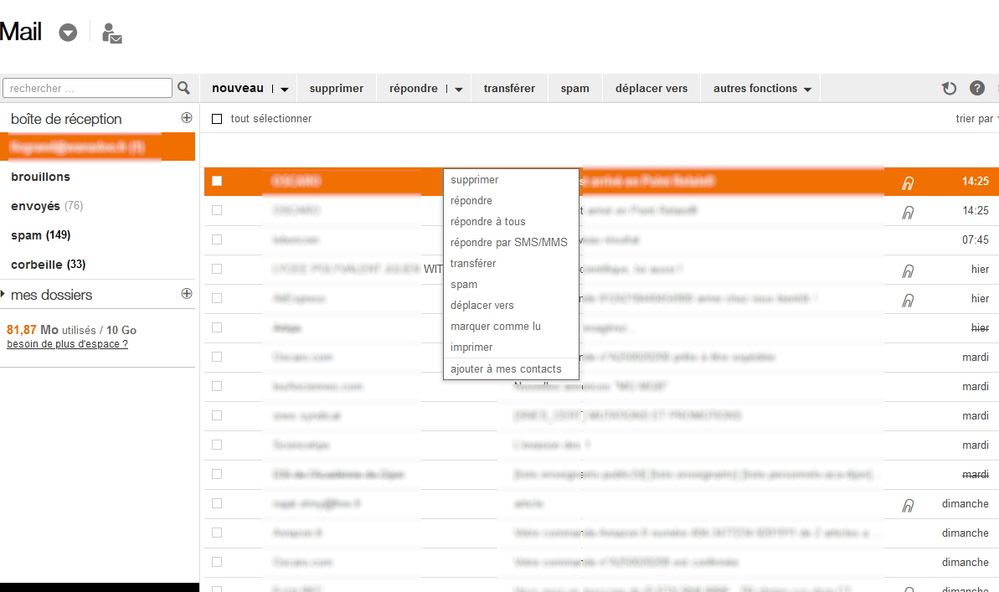The height and width of the screenshot is (592, 999).
Task: Click supprimer in the toolbar
Action: (x=336, y=89)
